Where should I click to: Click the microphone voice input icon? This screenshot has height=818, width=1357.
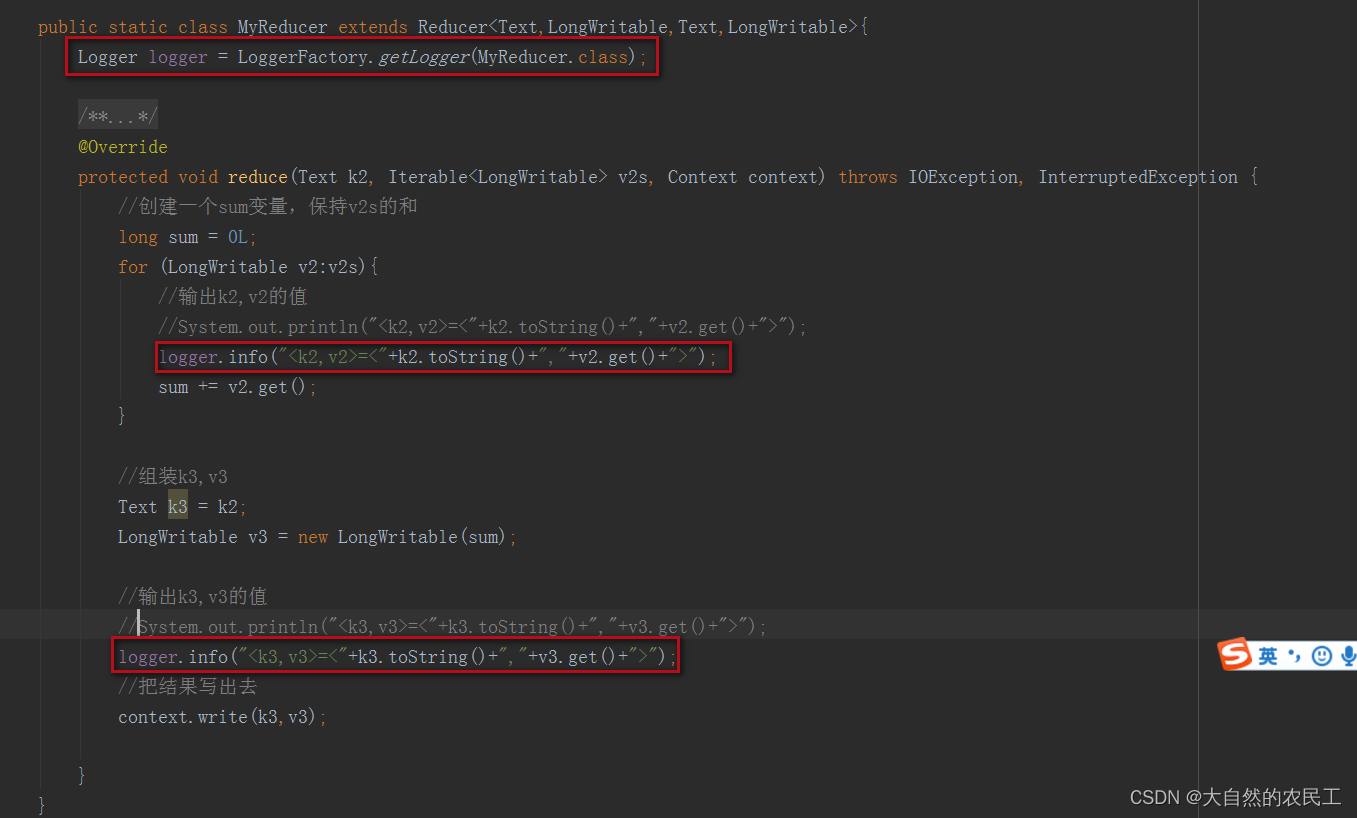1348,656
